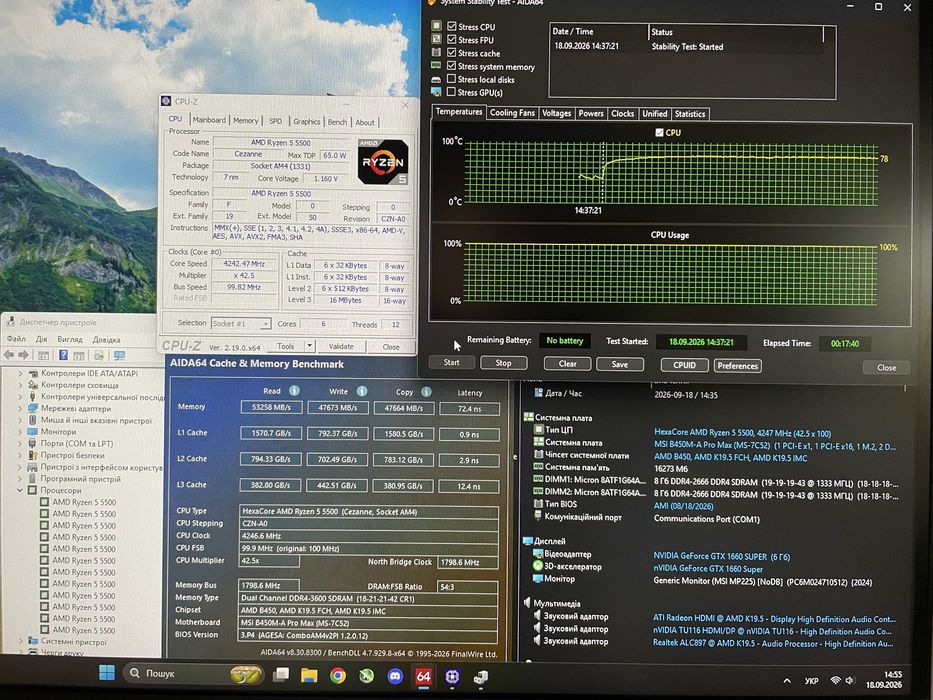
Task: Uncheck the Stress CPU checkbox
Action: (x=452, y=26)
